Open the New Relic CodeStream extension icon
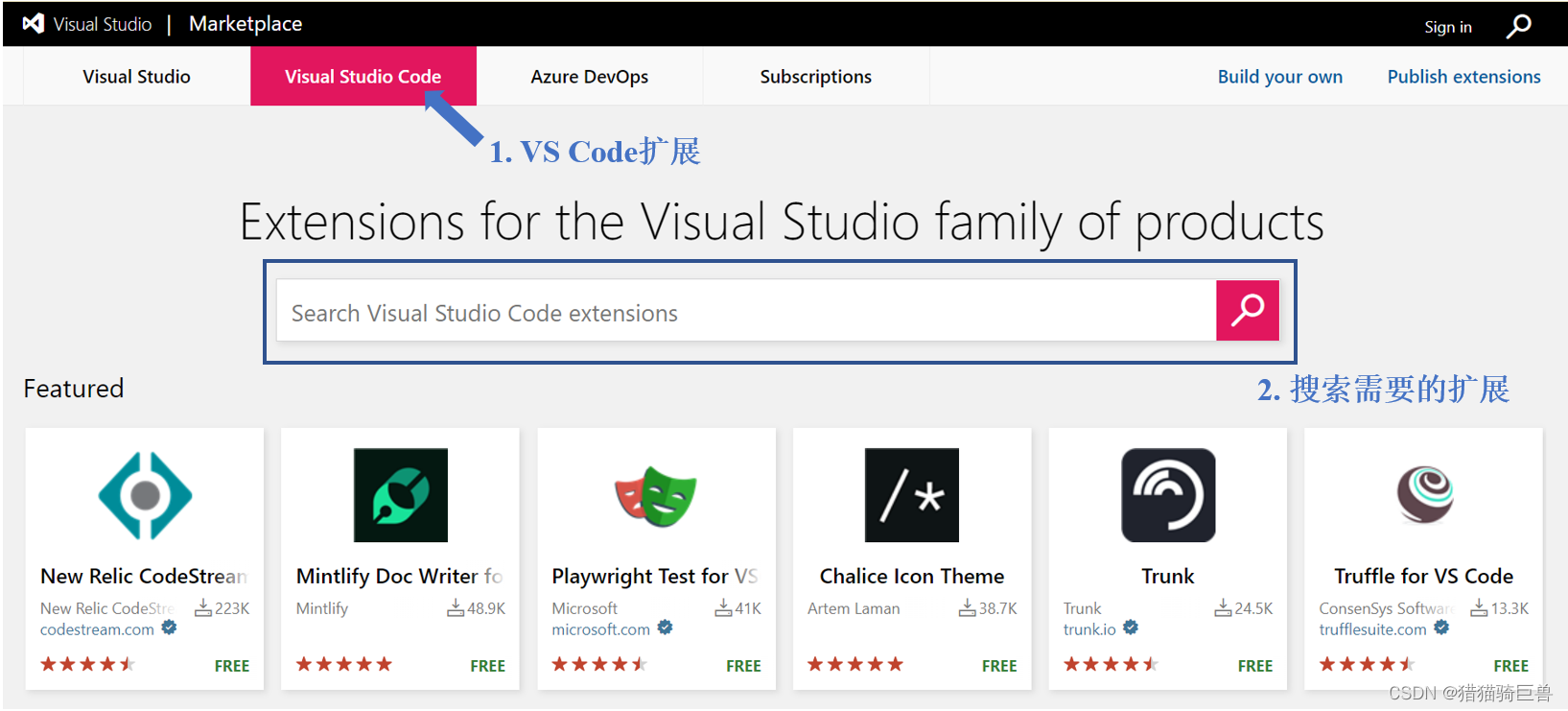The image size is (1568, 711). [145, 495]
